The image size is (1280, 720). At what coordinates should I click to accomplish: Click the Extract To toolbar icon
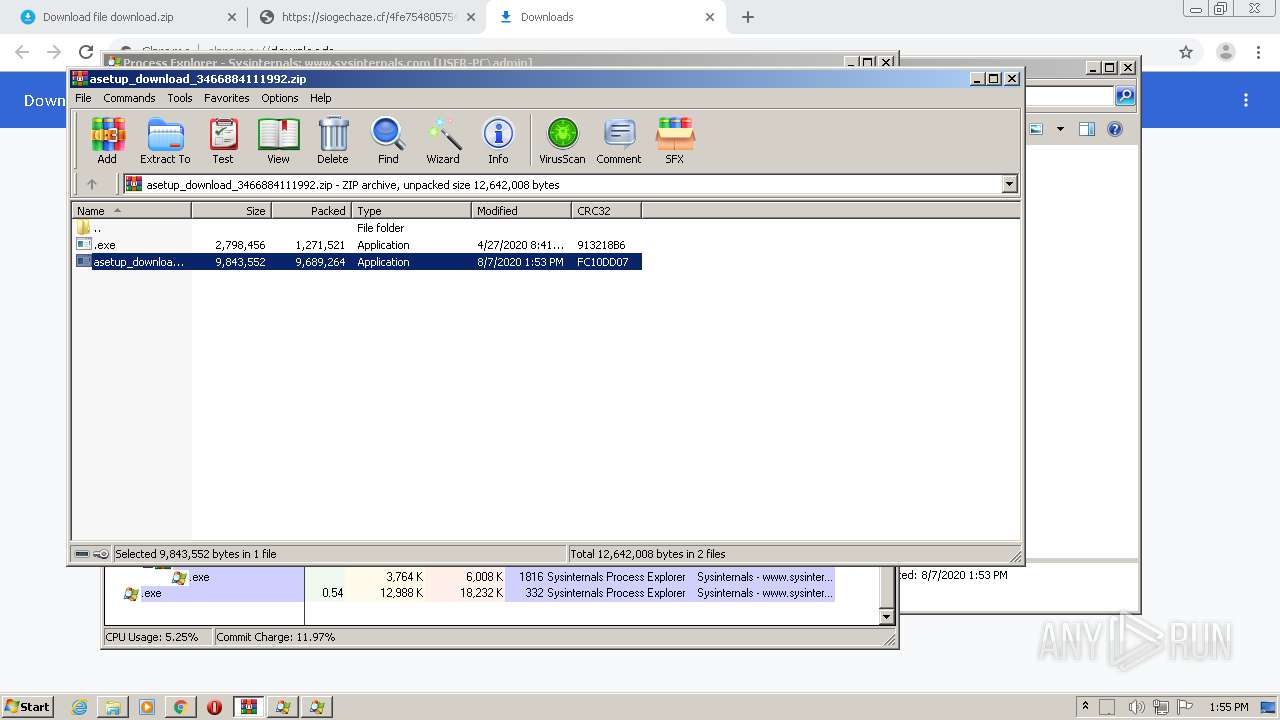pyautogui.click(x=165, y=140)
